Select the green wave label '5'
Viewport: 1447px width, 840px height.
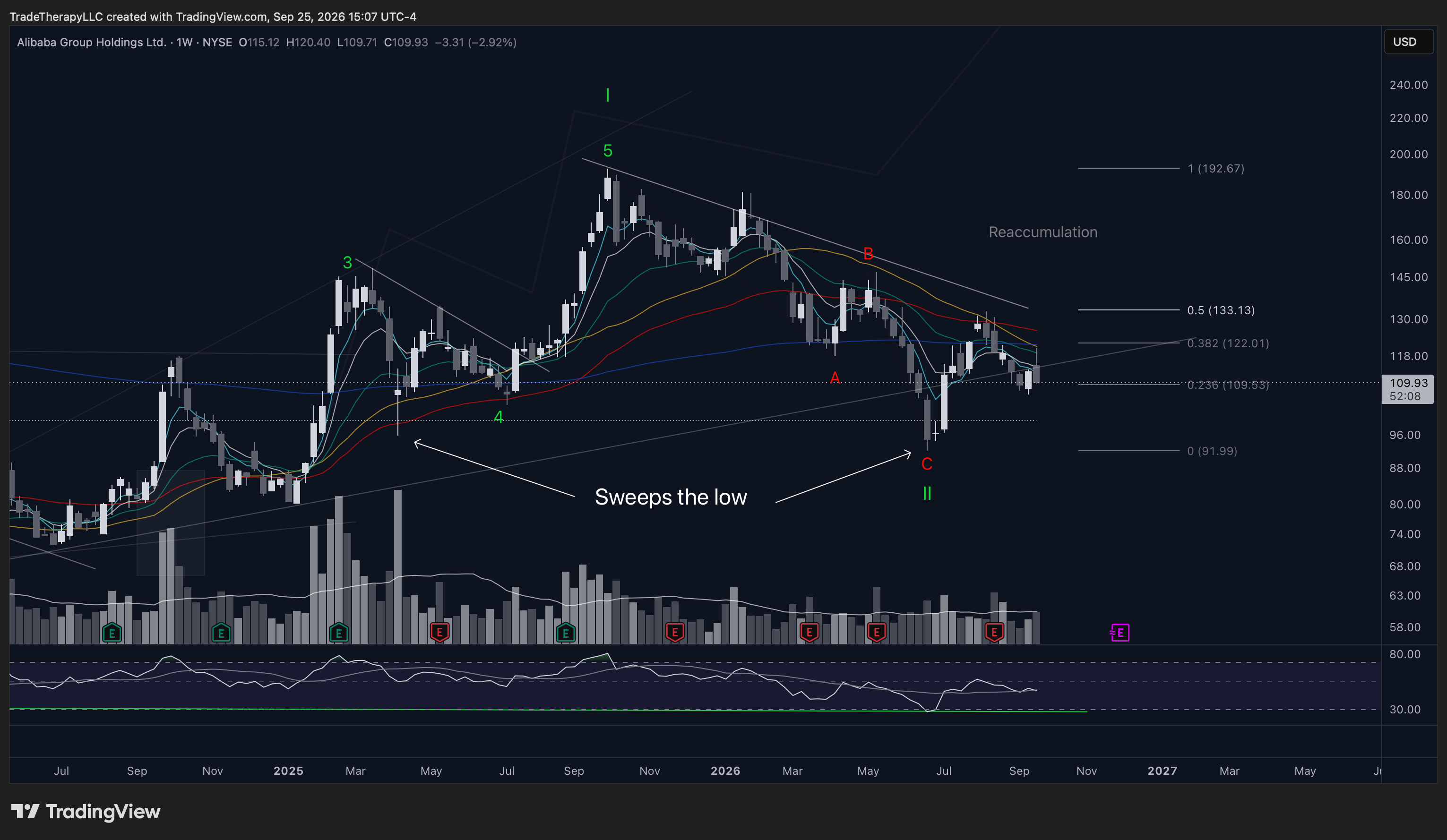(608, 150)
